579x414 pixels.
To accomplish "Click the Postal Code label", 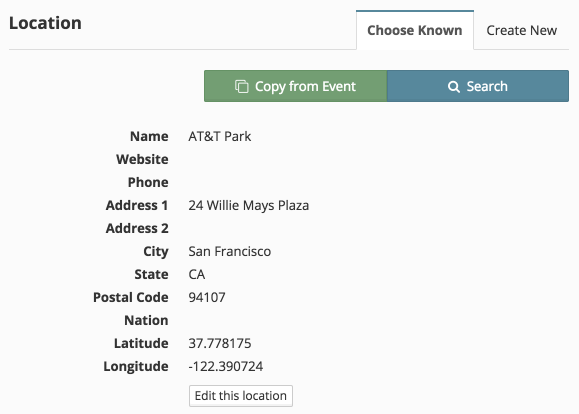I will (131, 297).
